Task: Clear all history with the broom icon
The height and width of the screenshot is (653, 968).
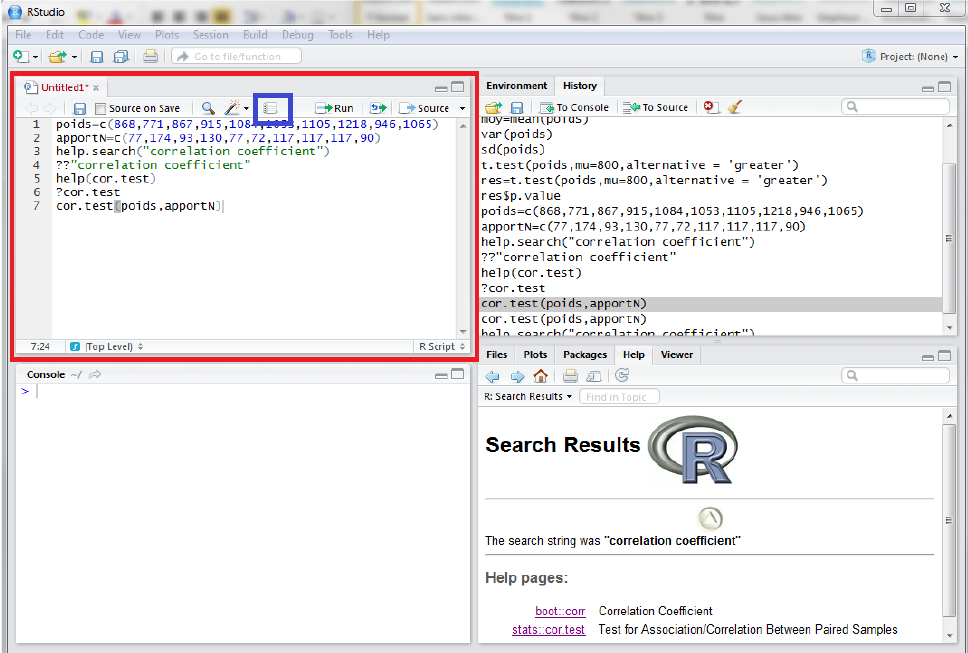Action: point(733,107)
